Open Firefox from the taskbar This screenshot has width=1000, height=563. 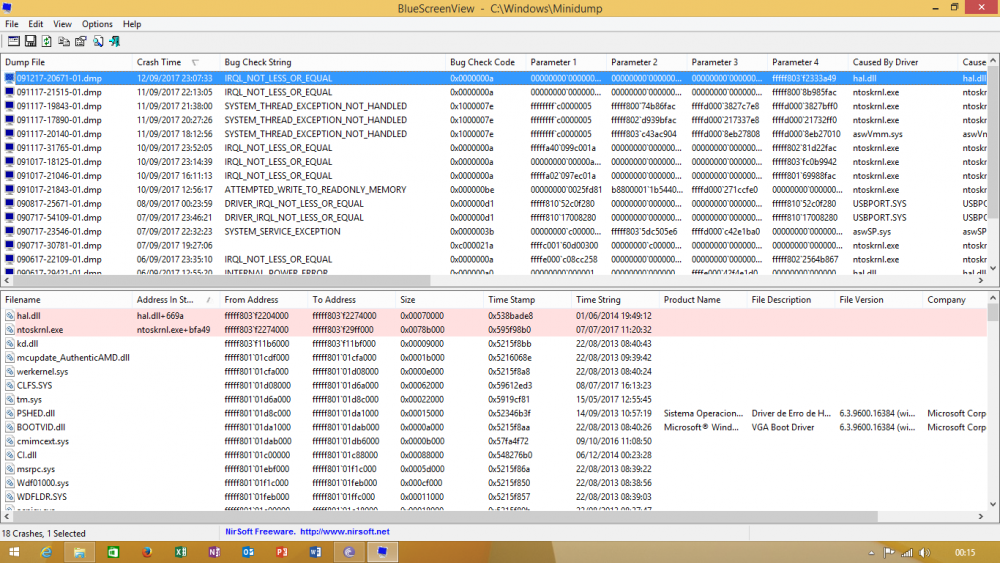coord(147,552)
